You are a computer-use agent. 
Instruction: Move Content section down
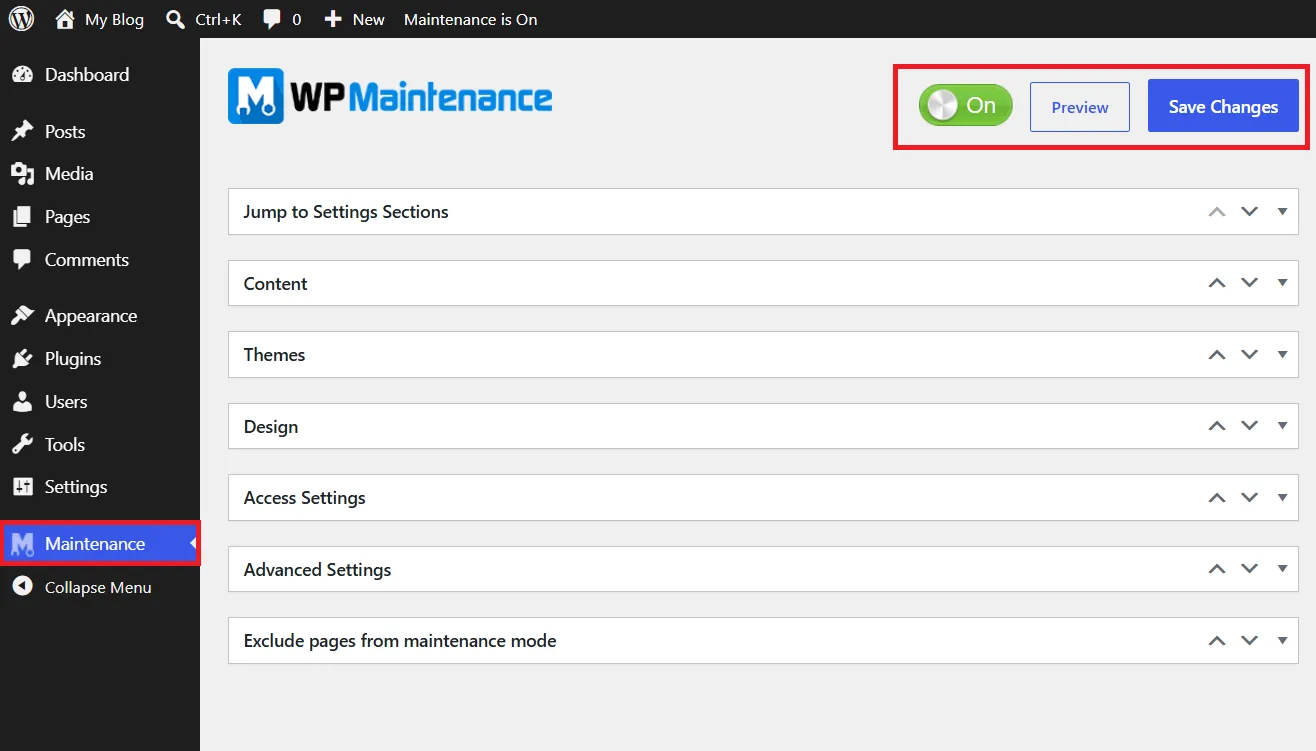coord(1249,283)
